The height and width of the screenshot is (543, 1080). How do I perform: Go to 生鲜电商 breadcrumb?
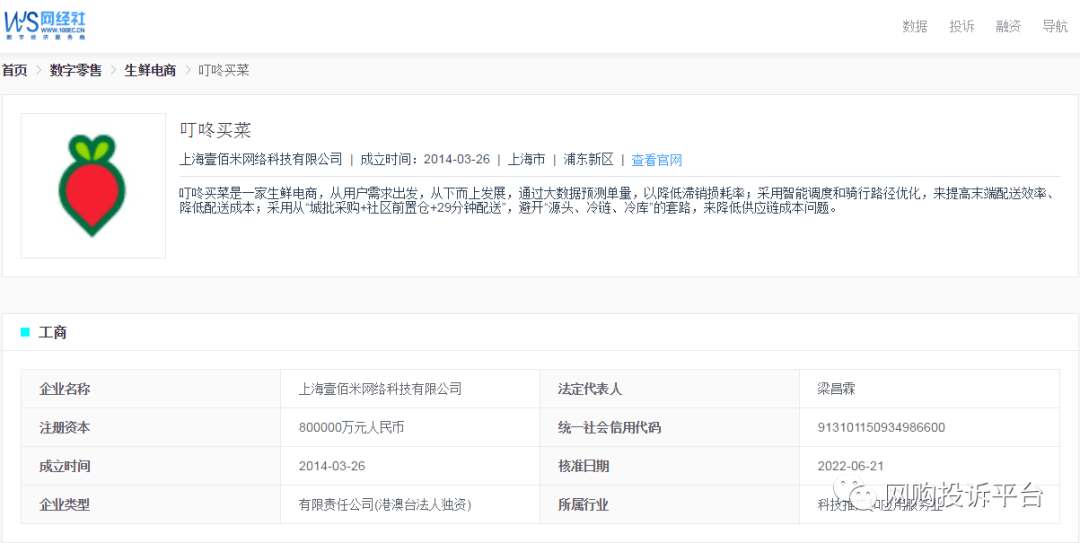pos(150,70)
